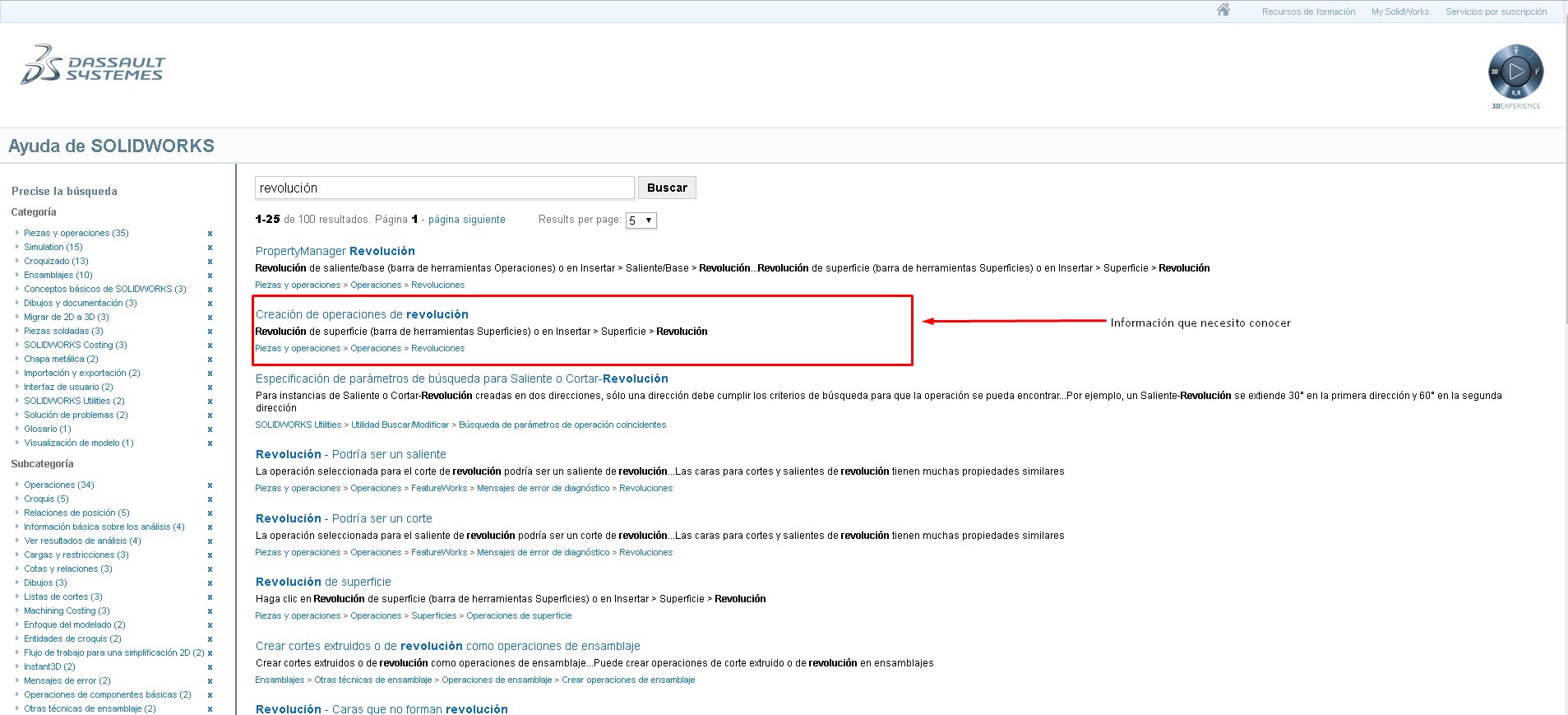Image resolution: width=1568 pixels, height=715 pixels.
Task: Filter by Enfoque del modelado (2)
Action: pos(75,624)
